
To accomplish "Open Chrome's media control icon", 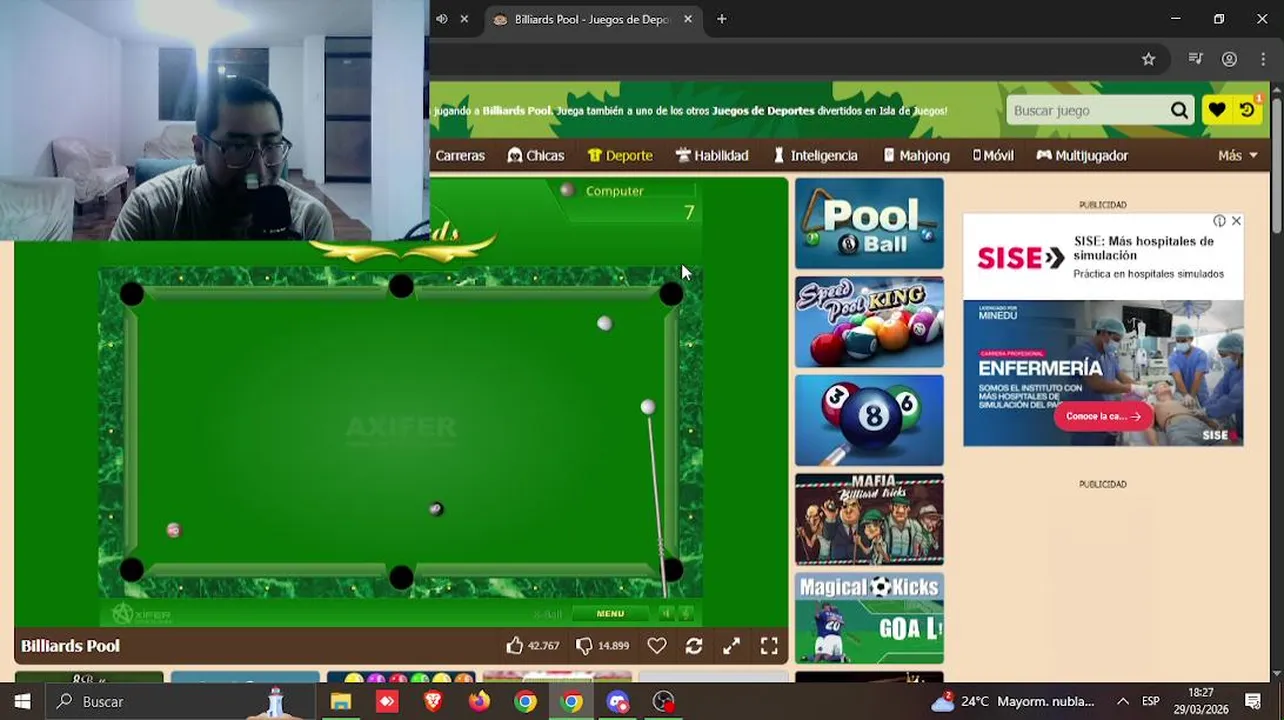I will click(x=1195, y=59).
